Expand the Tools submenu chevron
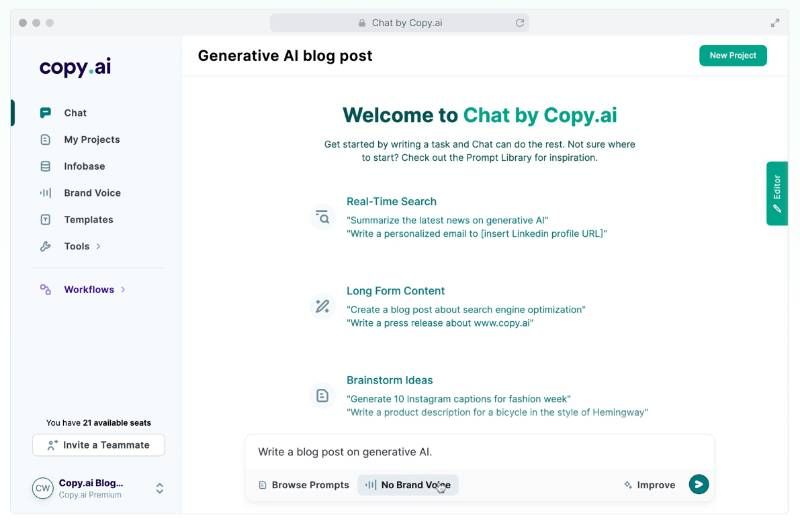The height and width of the screenshot is (523, 800). tap(98, 246)
